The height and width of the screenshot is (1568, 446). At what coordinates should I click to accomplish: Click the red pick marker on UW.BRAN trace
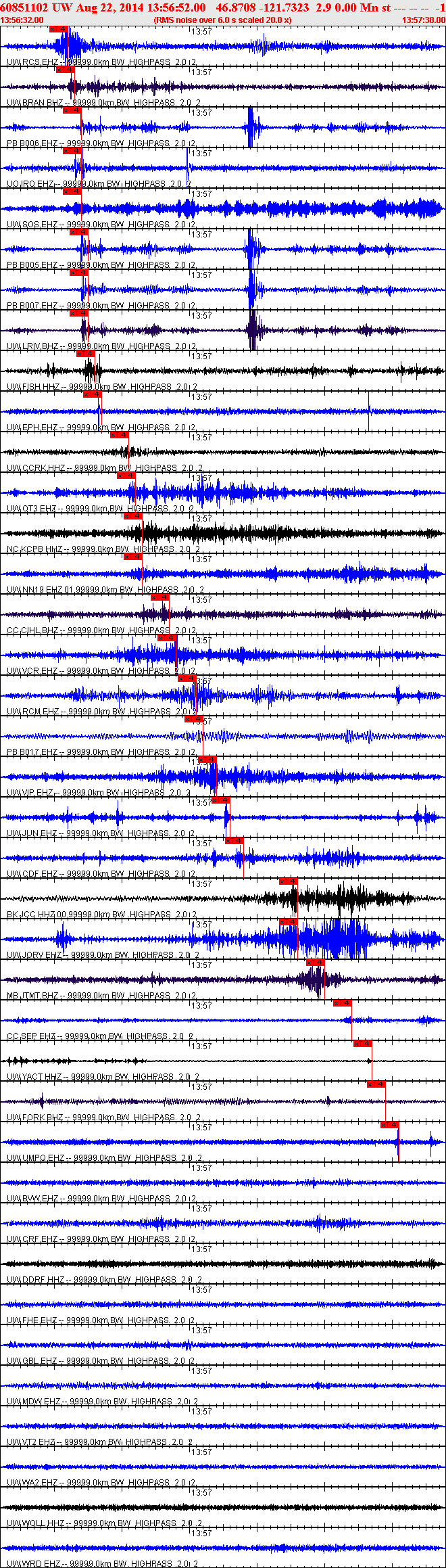tap(66, 70)
